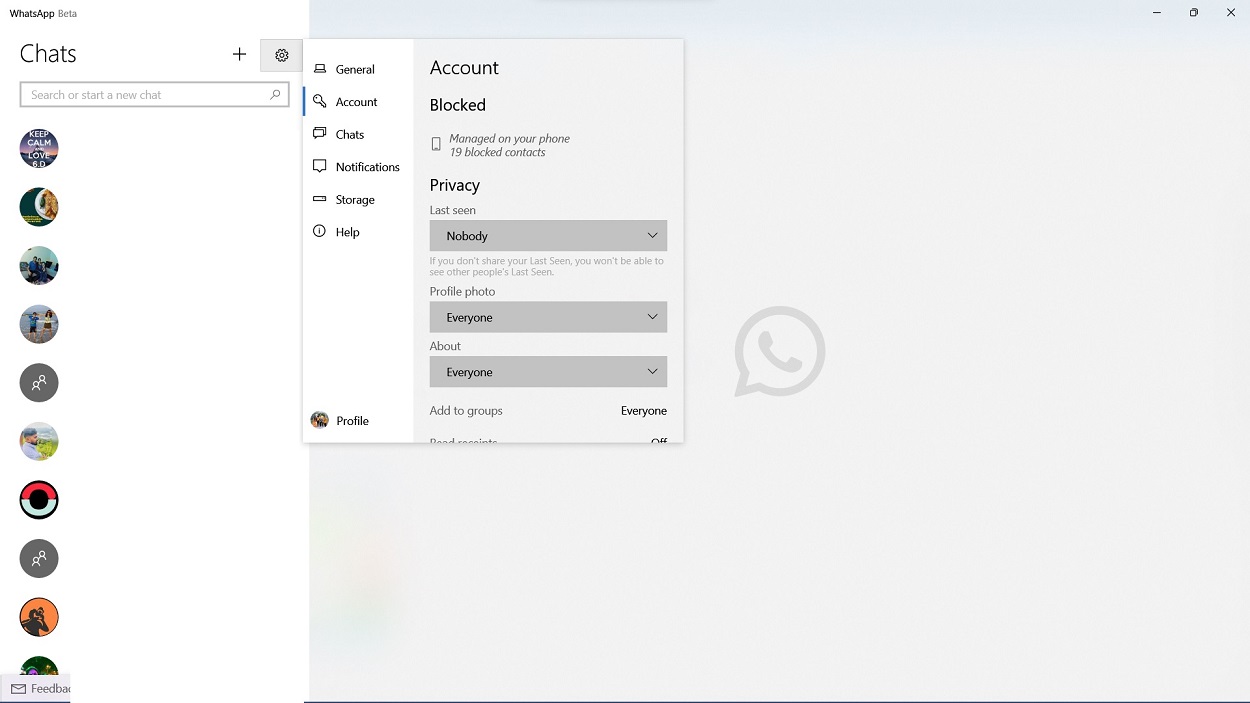Open the Keep Calm and Love chat avatar

39,148
